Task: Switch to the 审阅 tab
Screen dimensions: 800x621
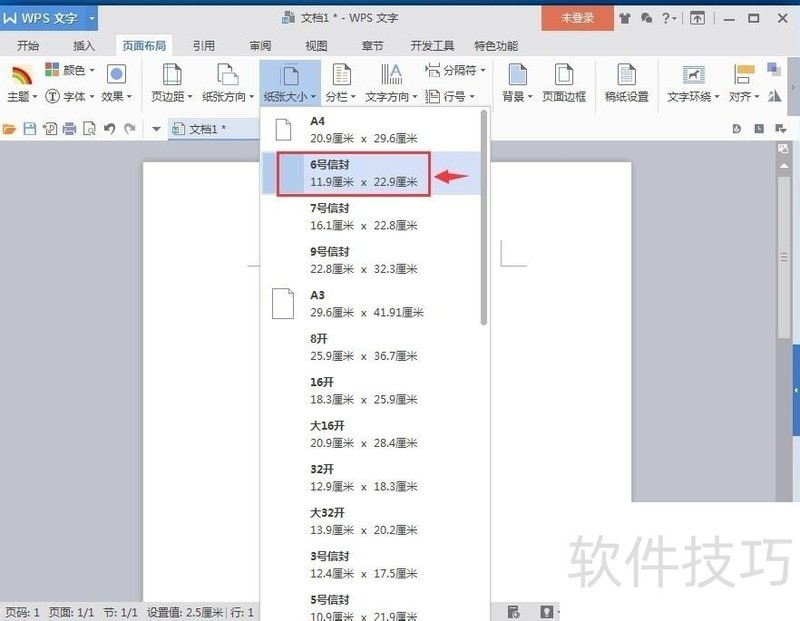Action: (260, 46)
